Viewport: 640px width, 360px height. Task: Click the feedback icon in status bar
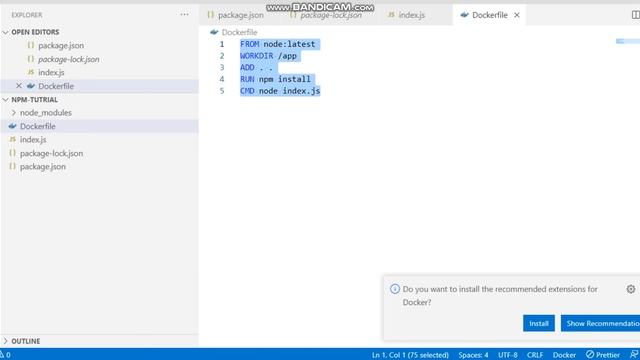634,355
